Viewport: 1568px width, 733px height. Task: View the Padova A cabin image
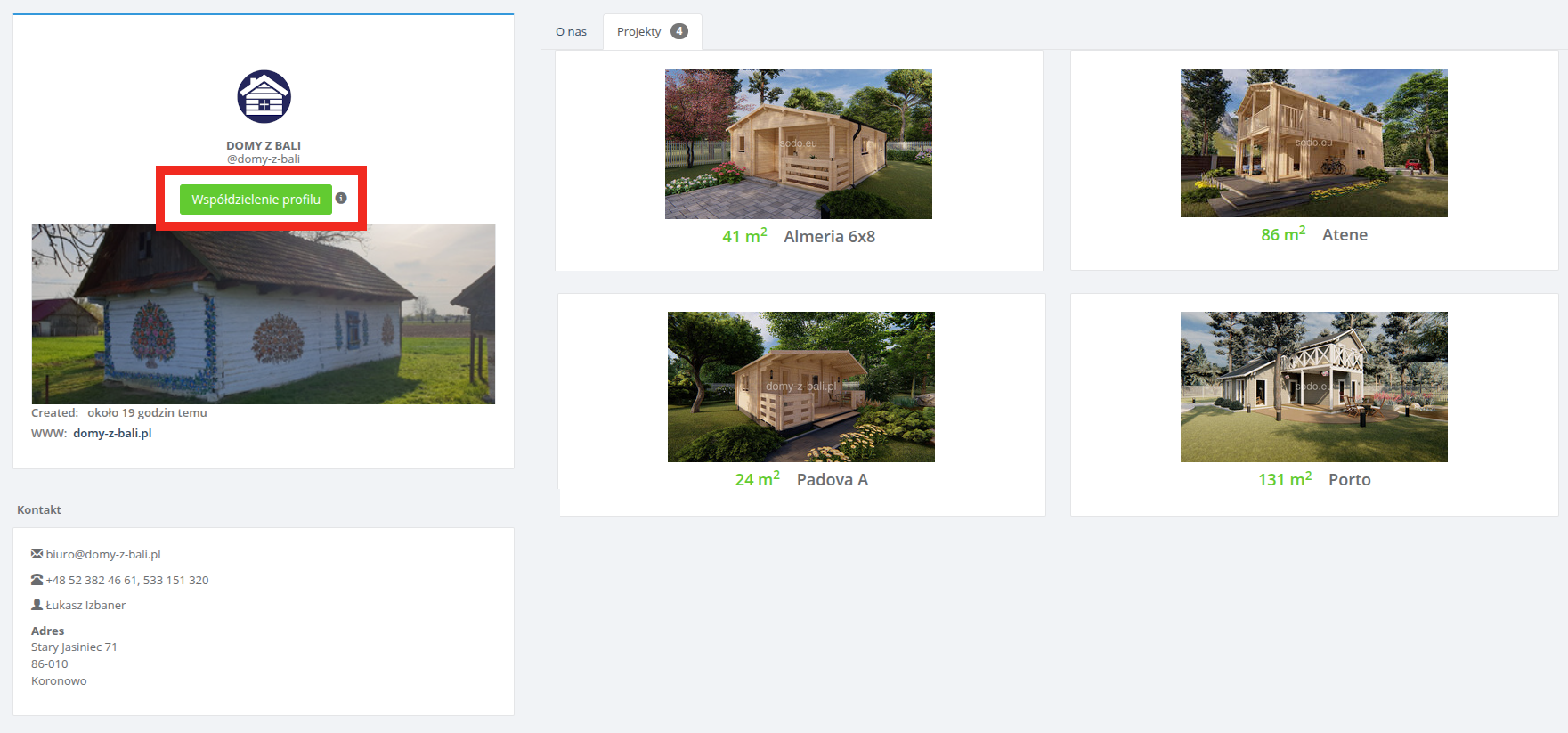click(x=800, y=387)
